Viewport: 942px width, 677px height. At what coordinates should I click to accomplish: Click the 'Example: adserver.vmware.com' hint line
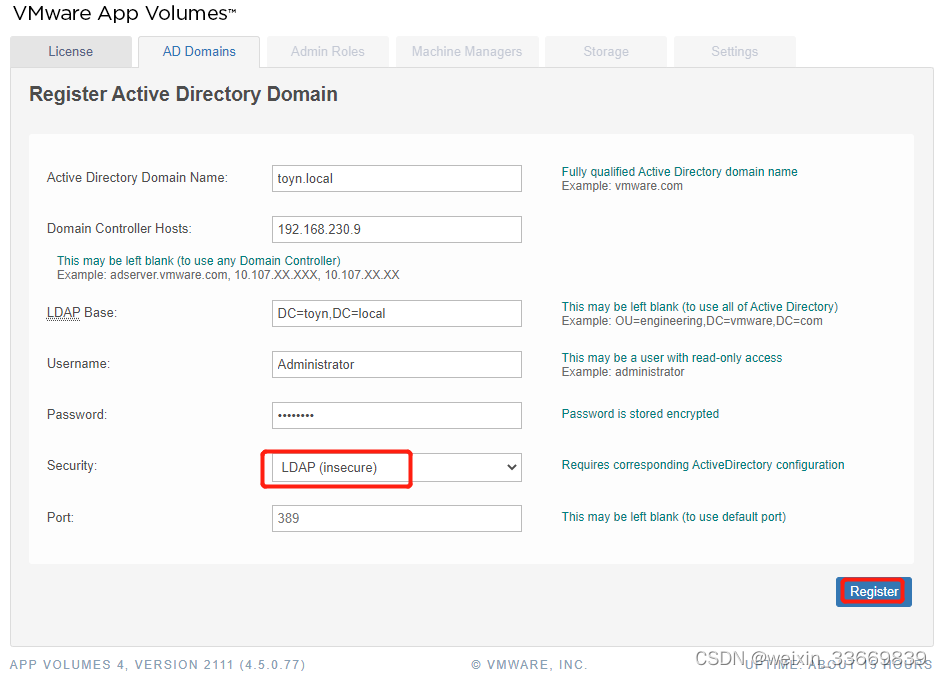tap(228, 275)
